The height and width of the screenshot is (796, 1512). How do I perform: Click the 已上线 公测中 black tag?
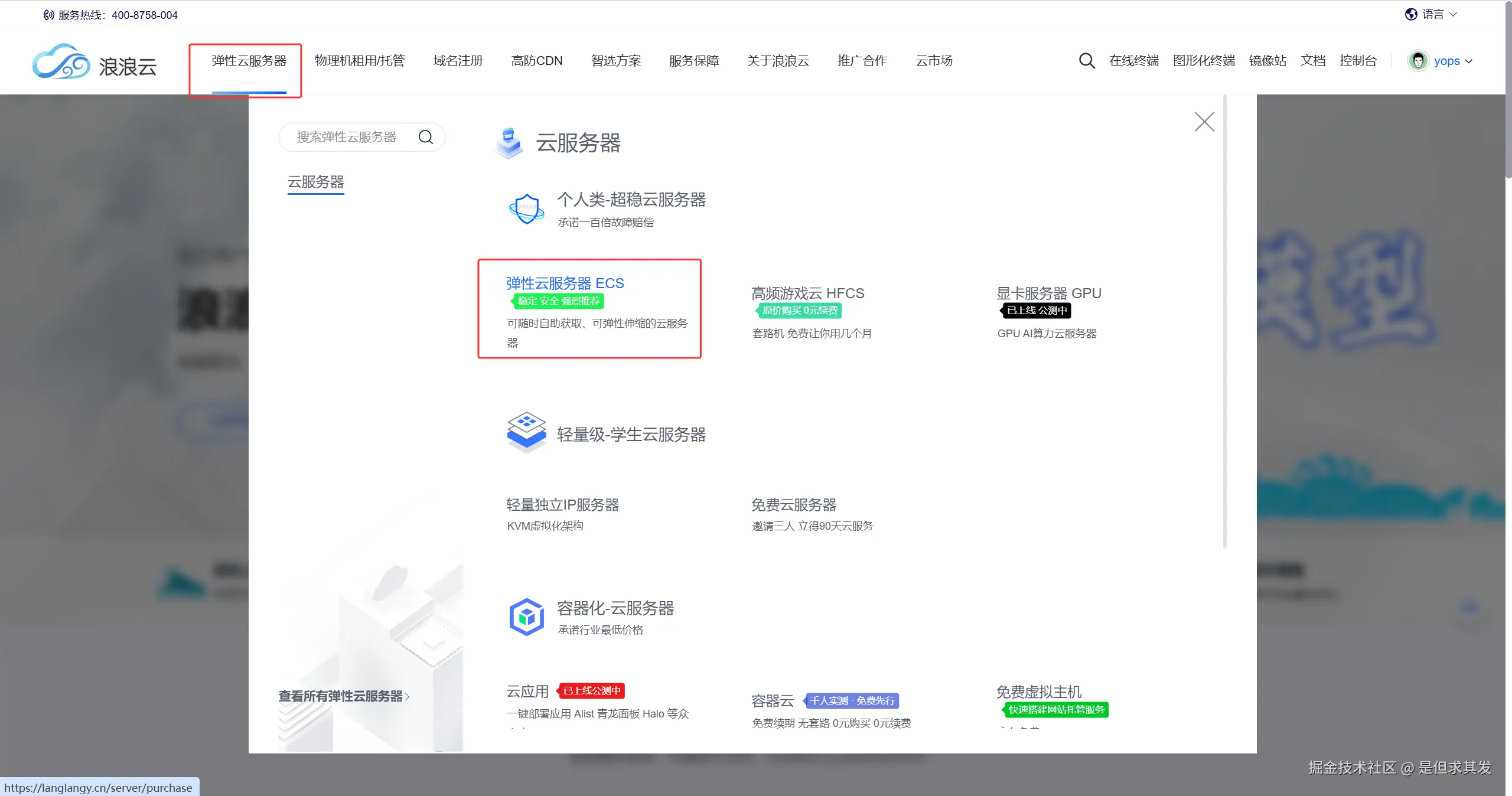tap(1035, 311)
